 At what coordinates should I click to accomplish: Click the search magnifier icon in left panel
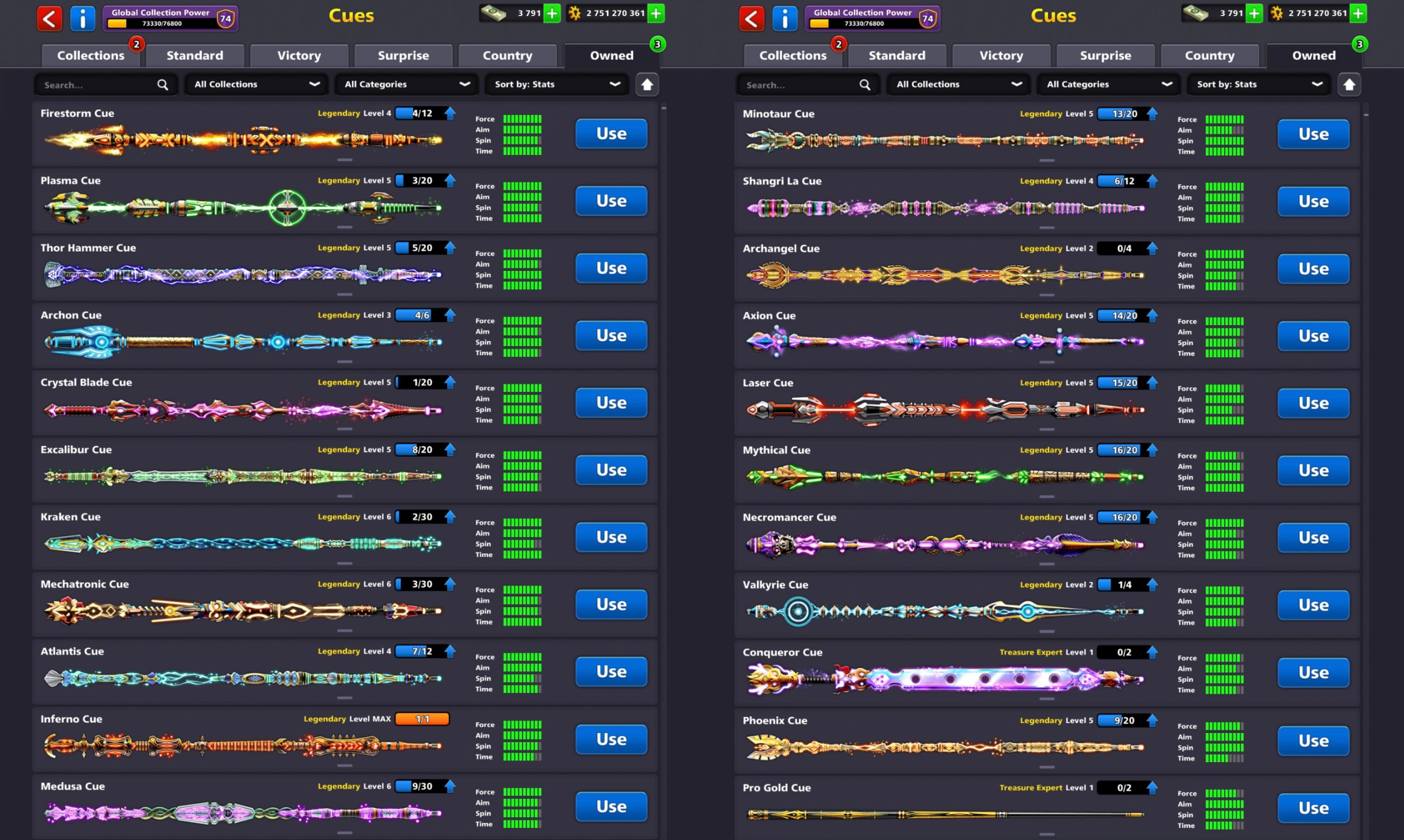coord(162,85)
